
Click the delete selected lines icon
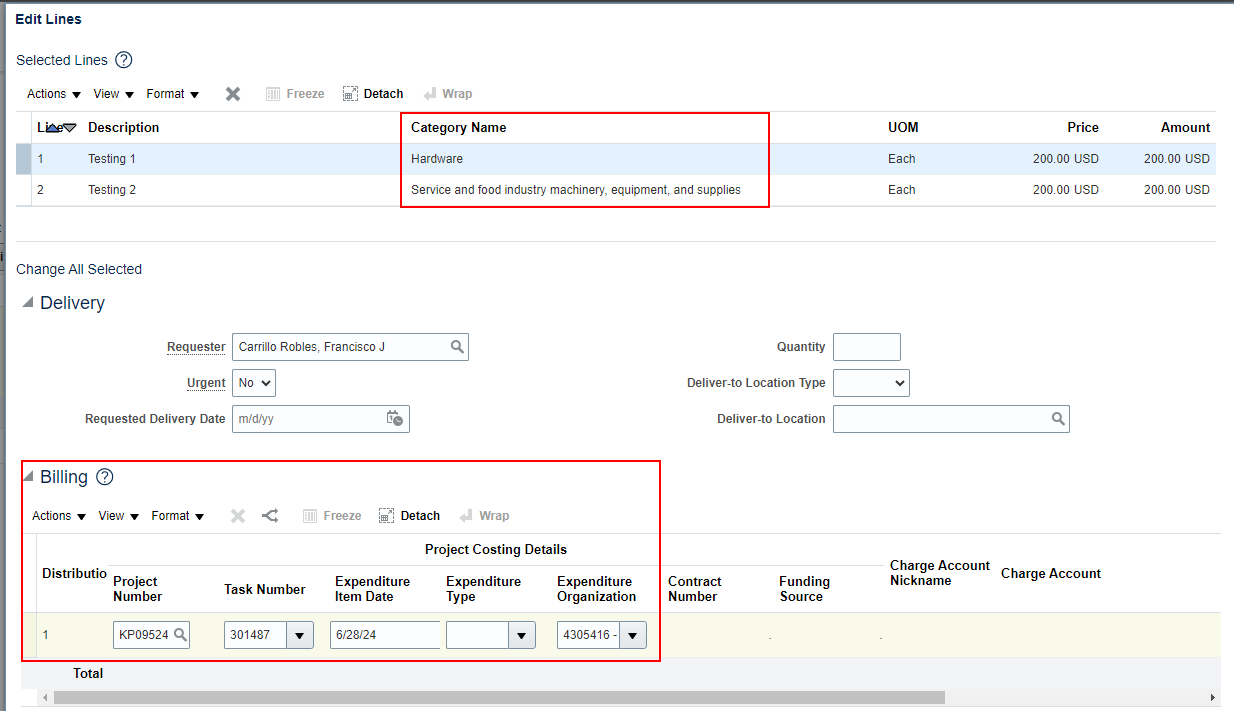pos(232,93)
